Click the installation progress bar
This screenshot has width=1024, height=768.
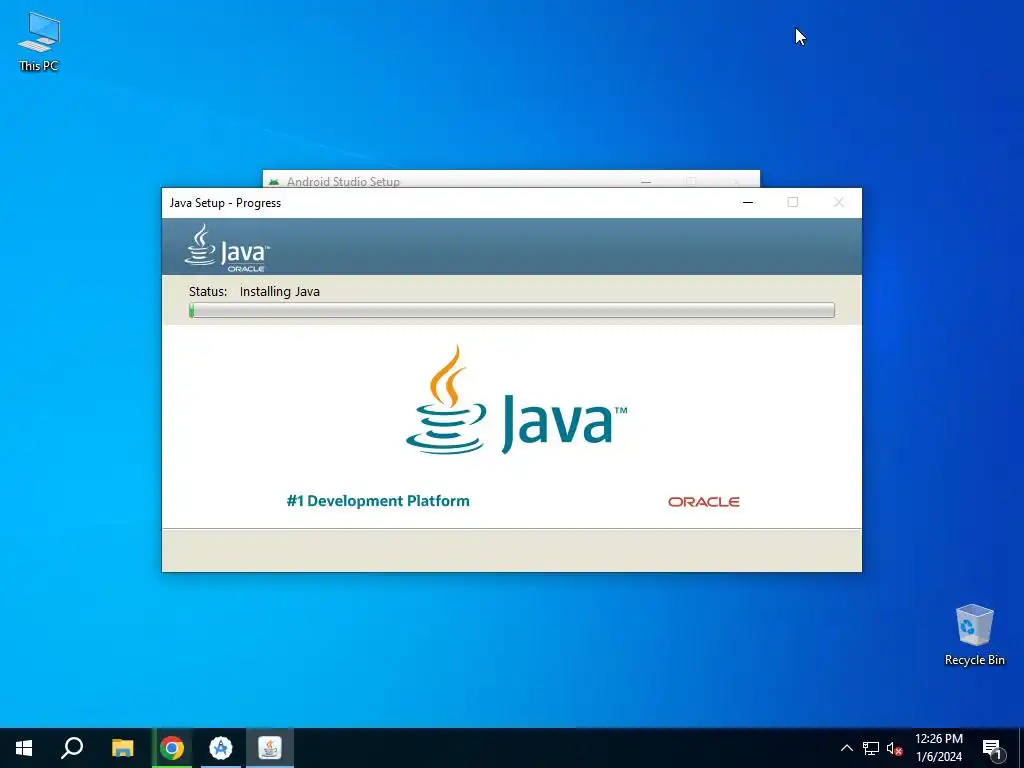512,310
